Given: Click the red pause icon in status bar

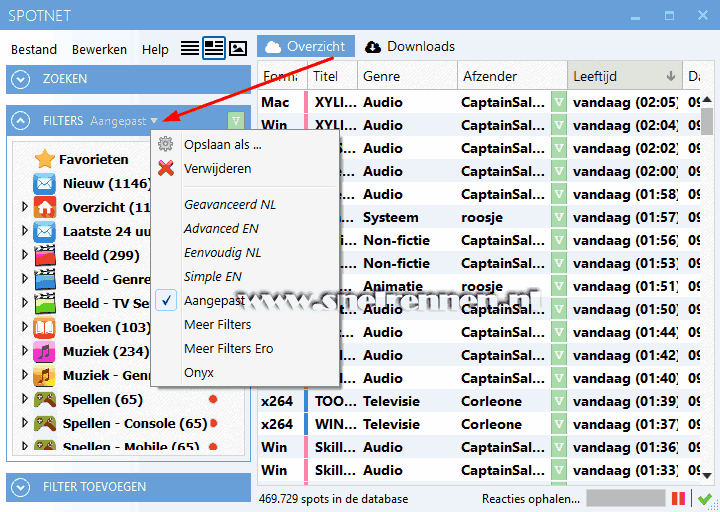Looking at the screenshot, I should pos(678,498).
